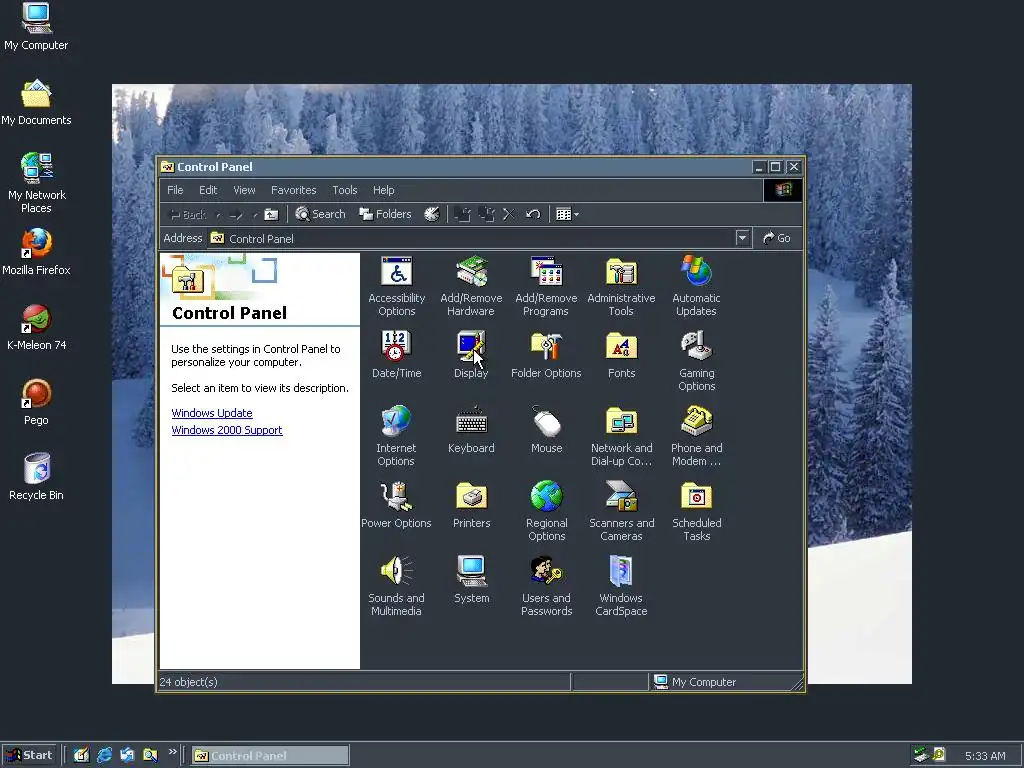Select the Mozilla Firefox desktop shortcut
Image resolution: width=1024 pixels, height=768 pixels.
click(x=36, y=252)
